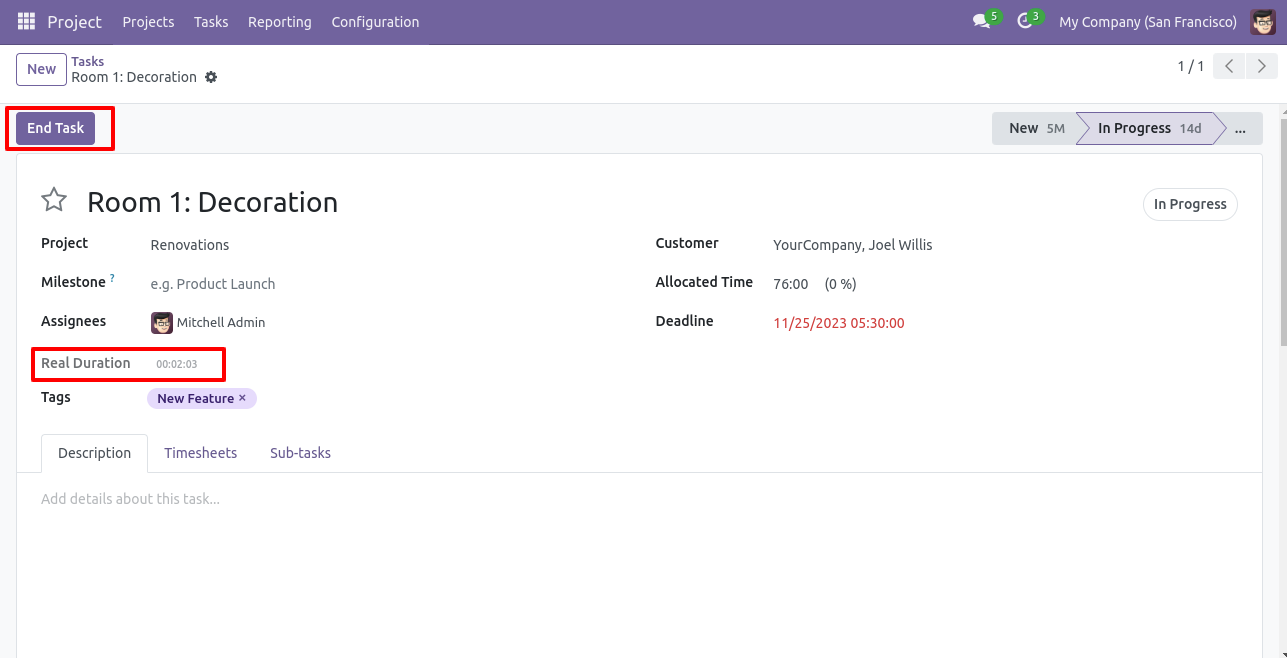Go to next record arrow
1287x658 pixels.
tap(1262, 66)
